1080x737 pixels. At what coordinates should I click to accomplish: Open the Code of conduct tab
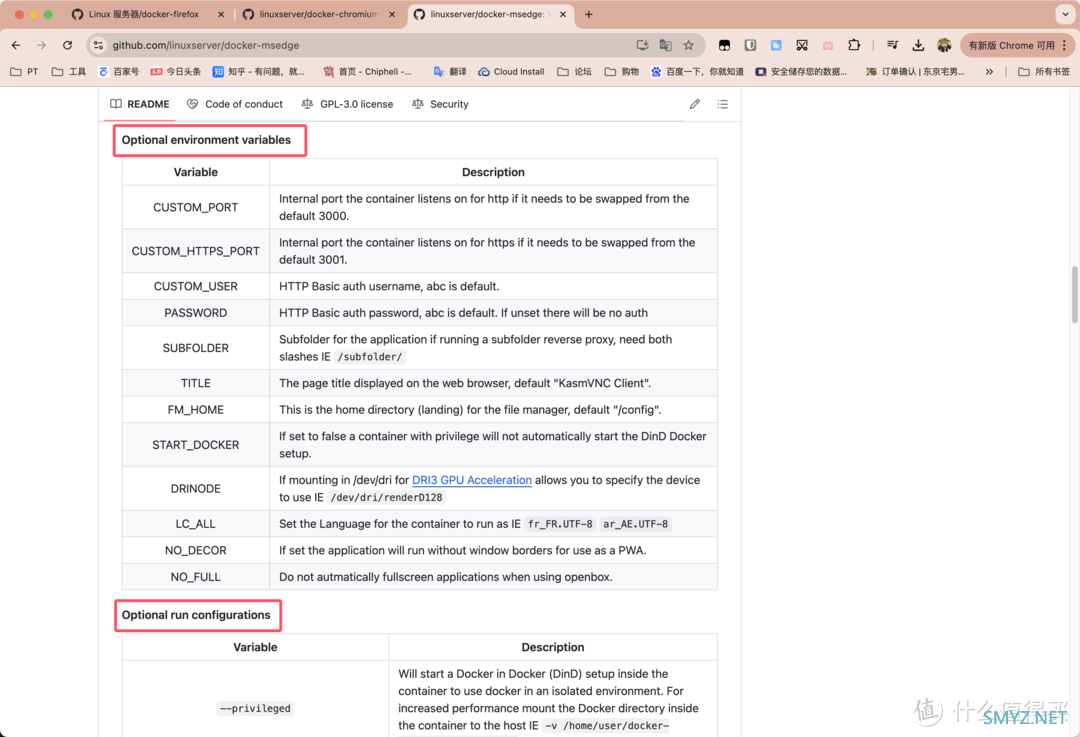pyautogui.click(x=235, y=104)
